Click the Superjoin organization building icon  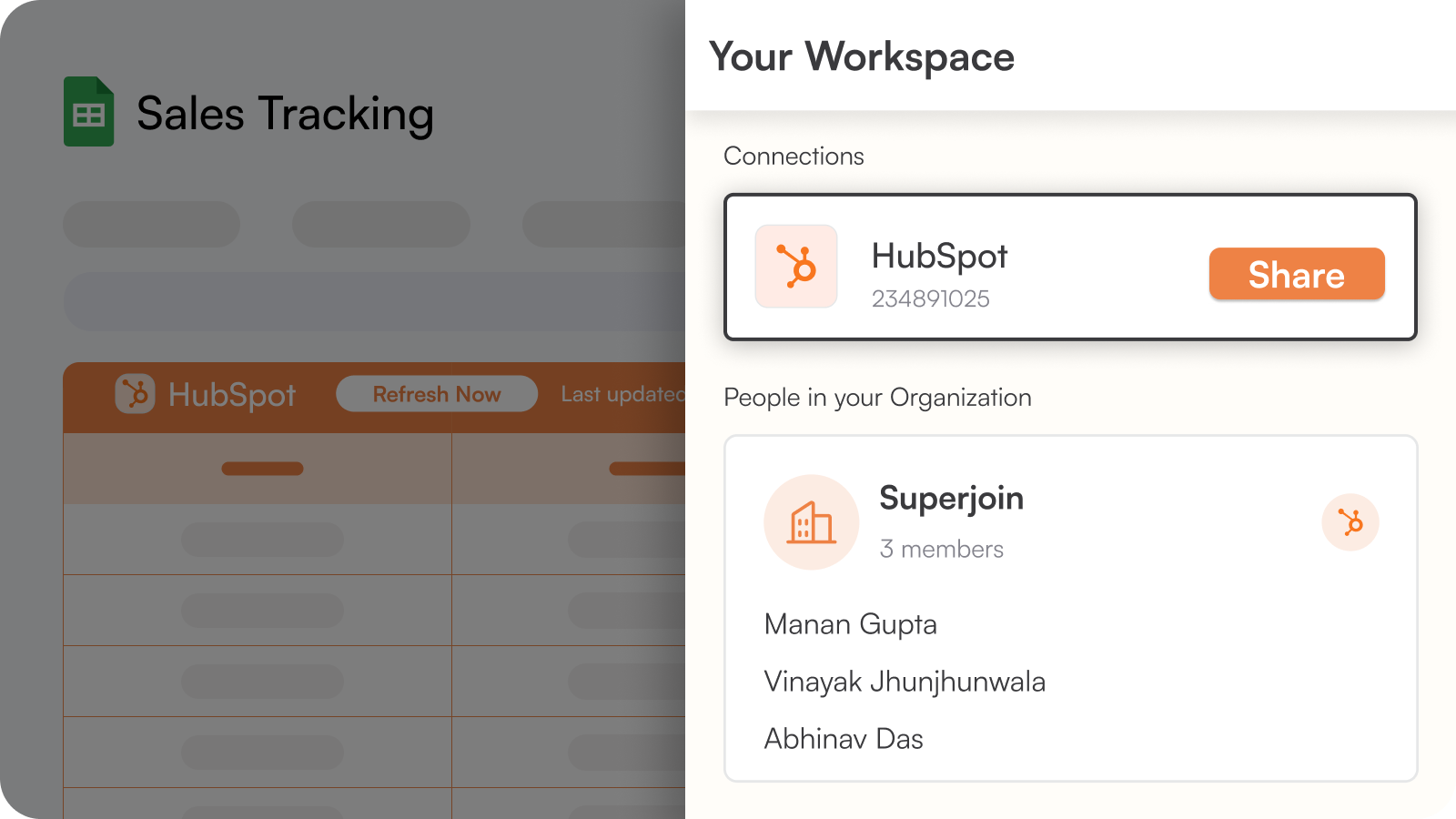tap(811, 522)
